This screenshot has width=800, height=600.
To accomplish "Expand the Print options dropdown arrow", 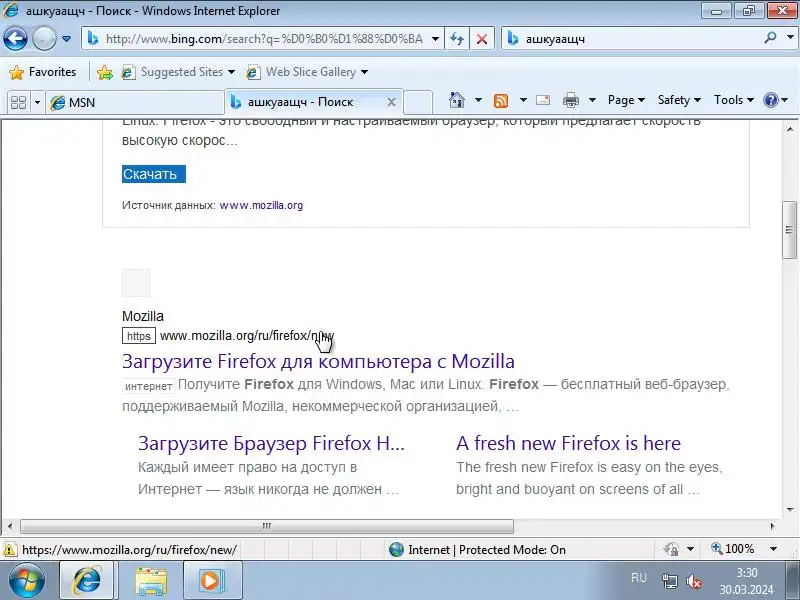I will click(592, 100).
